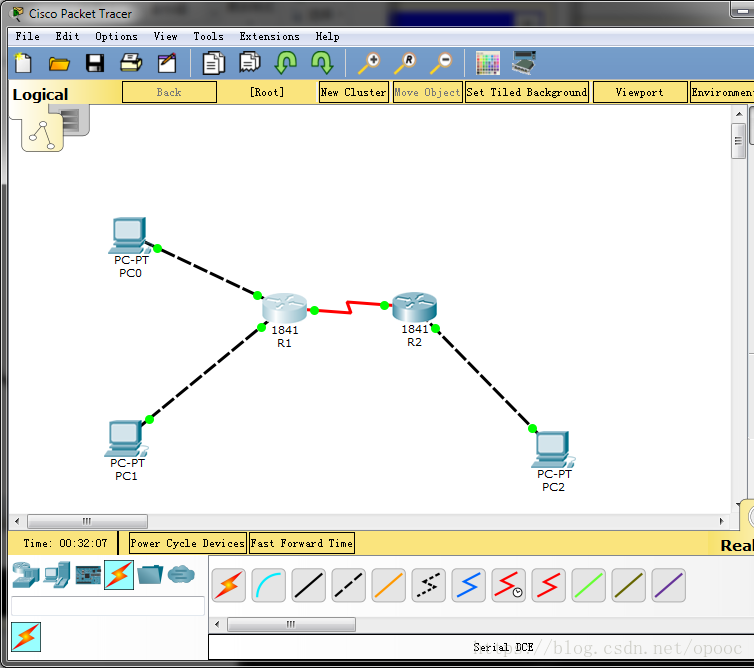Image resolution: width=754 pixels, height=668 pixels.
Task: Select the PC1 computer in the workspace
Action: tap(125, 439)
